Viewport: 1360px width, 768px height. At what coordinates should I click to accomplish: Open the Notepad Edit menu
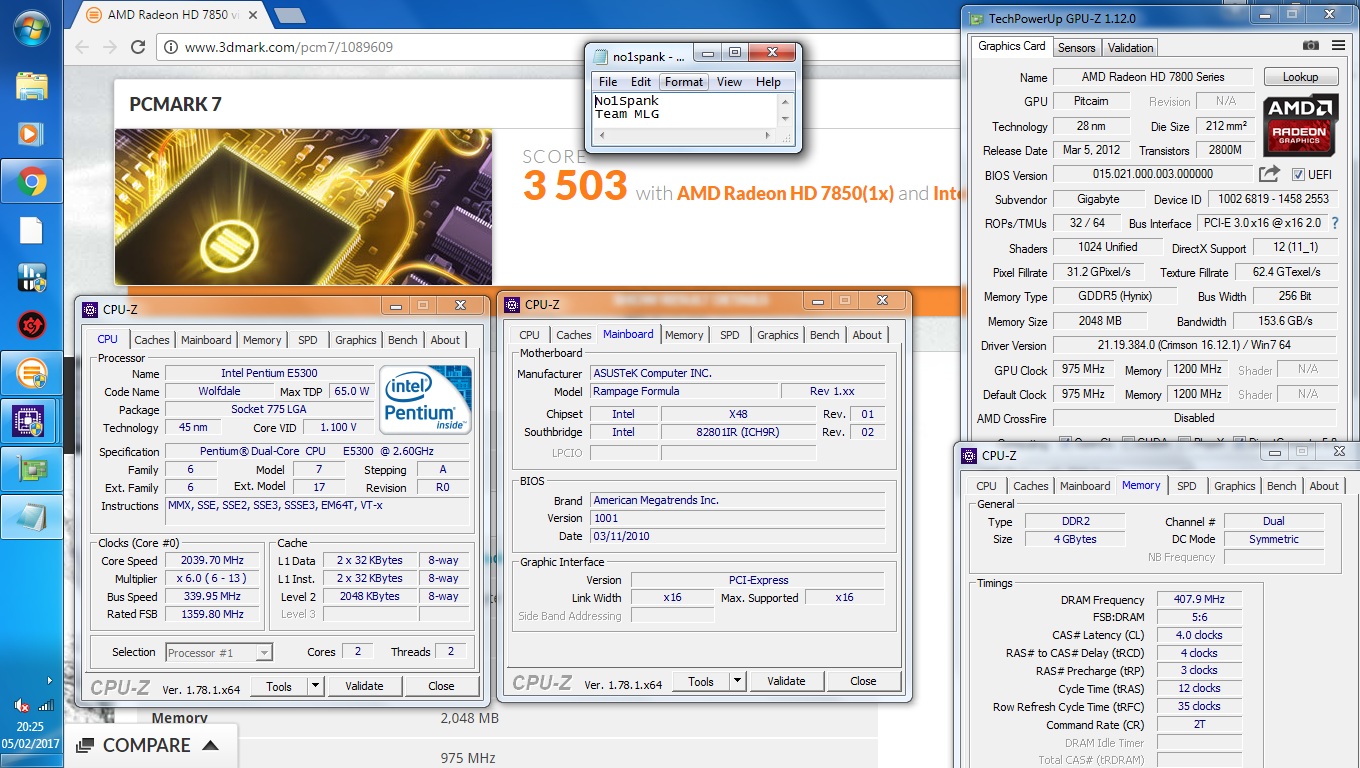[x=641, y=82]
